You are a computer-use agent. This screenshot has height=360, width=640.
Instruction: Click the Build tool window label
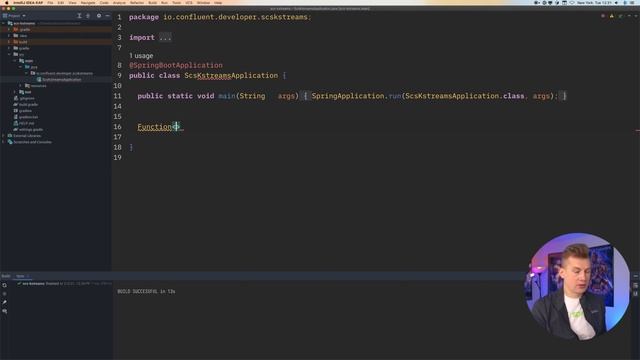(6, 276)
